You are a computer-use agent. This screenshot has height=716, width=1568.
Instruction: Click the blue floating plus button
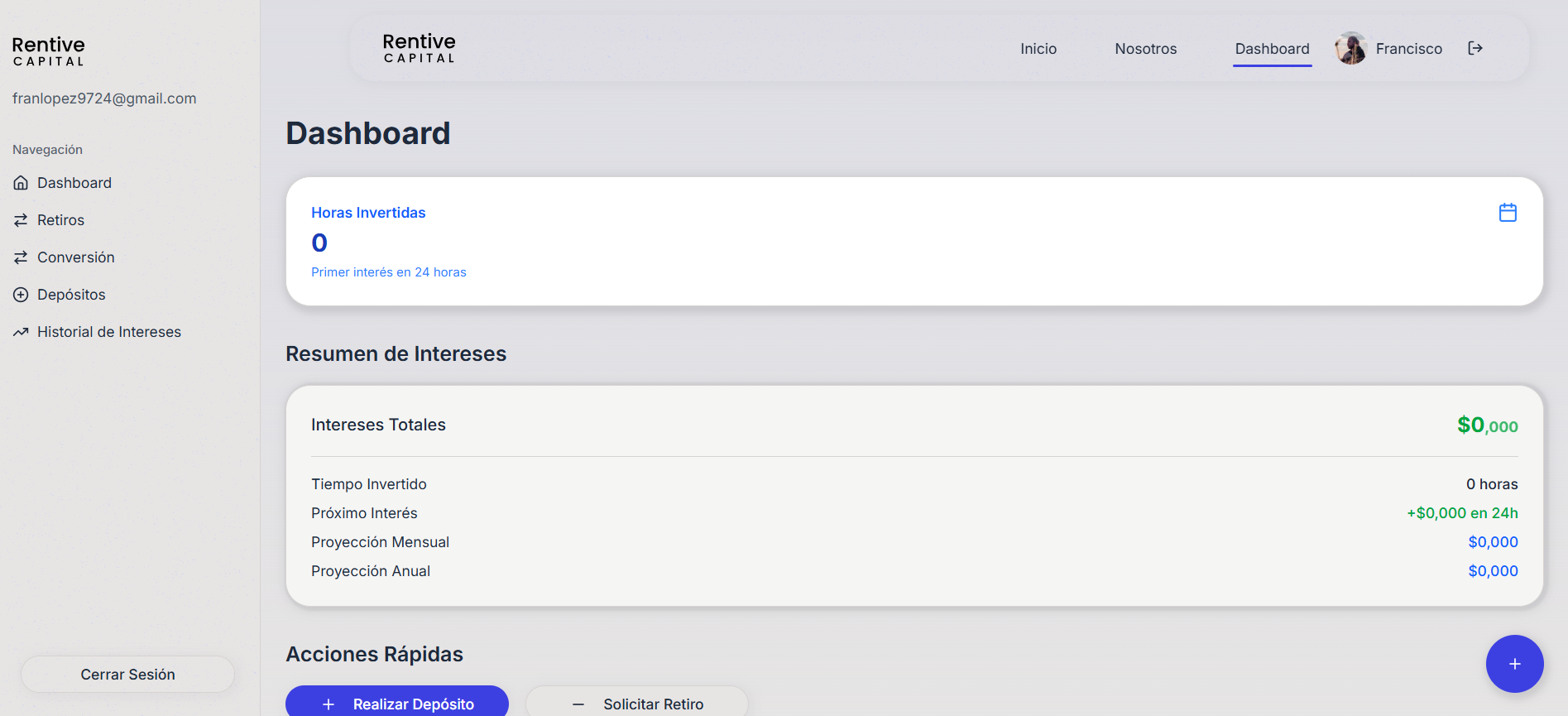click(1514, 664)
